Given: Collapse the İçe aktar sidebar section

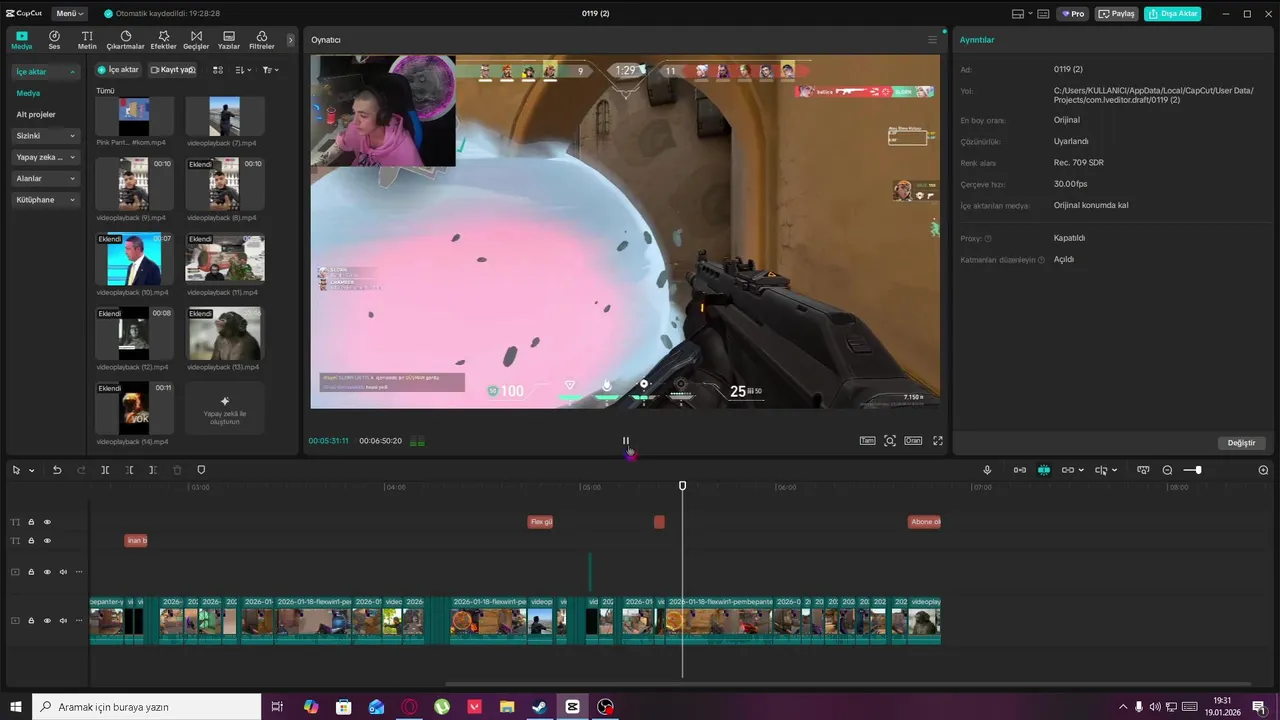Looking at the screenshot, I should (46, 72).
